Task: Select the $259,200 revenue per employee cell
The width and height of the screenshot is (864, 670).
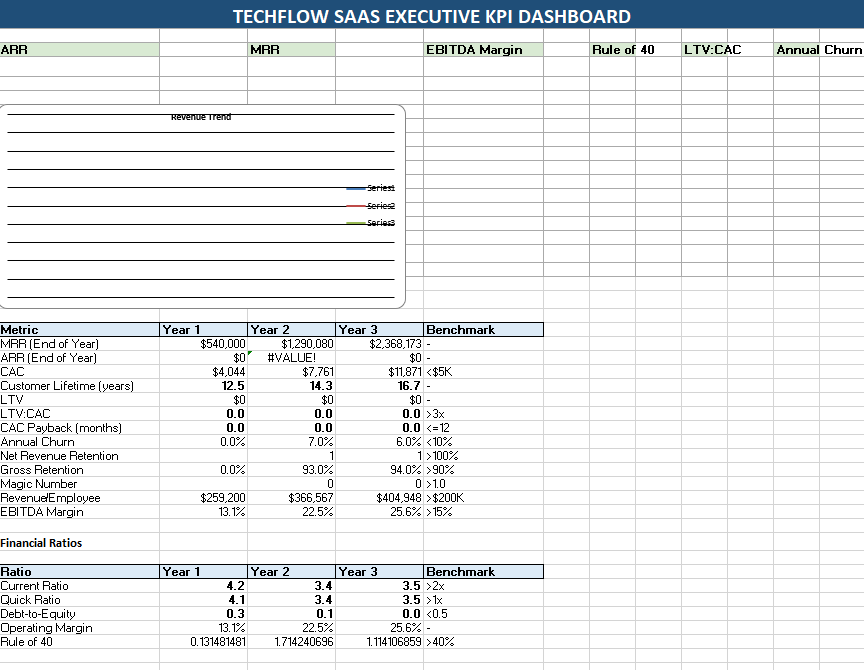Action: 203,498
